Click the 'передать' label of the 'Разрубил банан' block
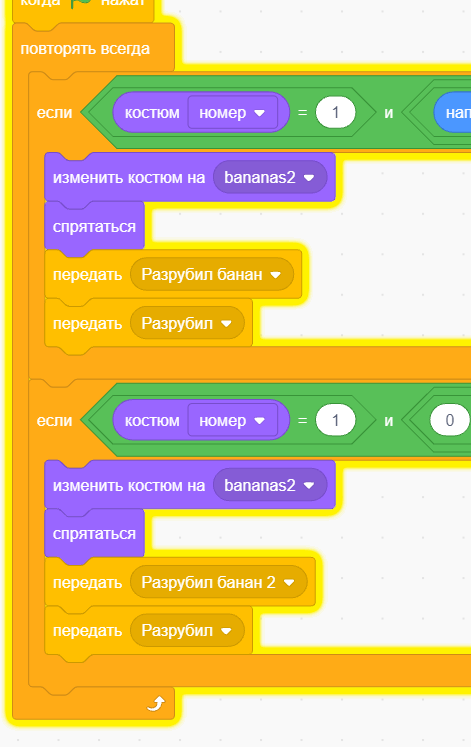 tap(87, 275)
